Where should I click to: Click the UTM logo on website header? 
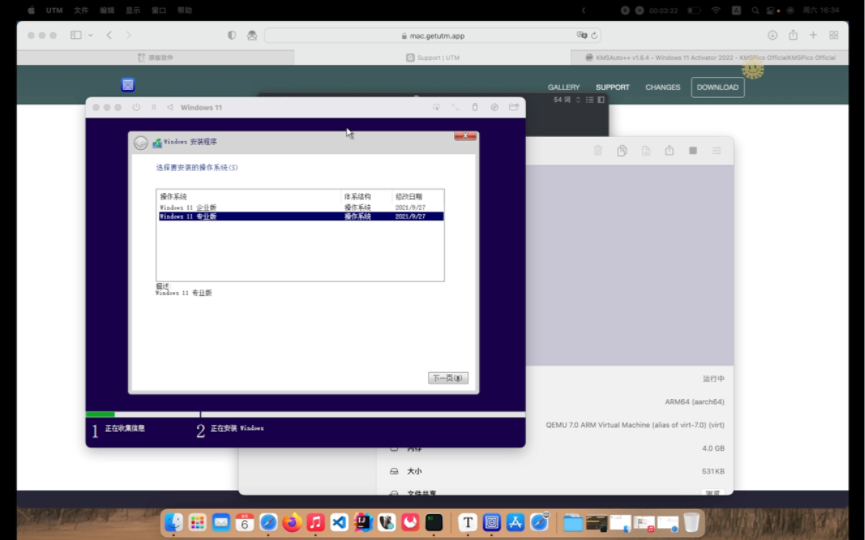[128, 84]
